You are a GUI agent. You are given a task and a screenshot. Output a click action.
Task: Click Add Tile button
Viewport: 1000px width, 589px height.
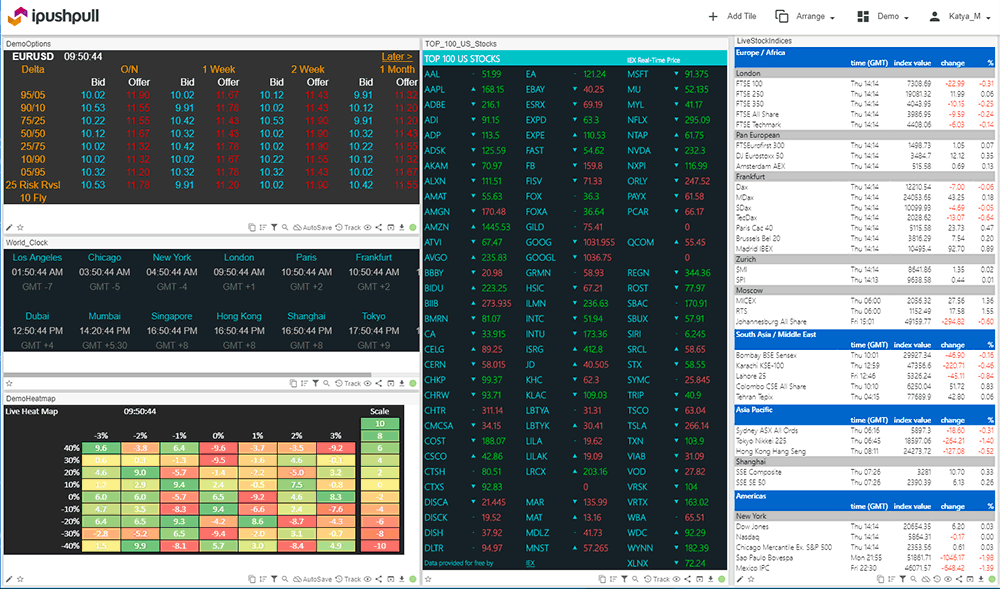click(x=732, y=17)
